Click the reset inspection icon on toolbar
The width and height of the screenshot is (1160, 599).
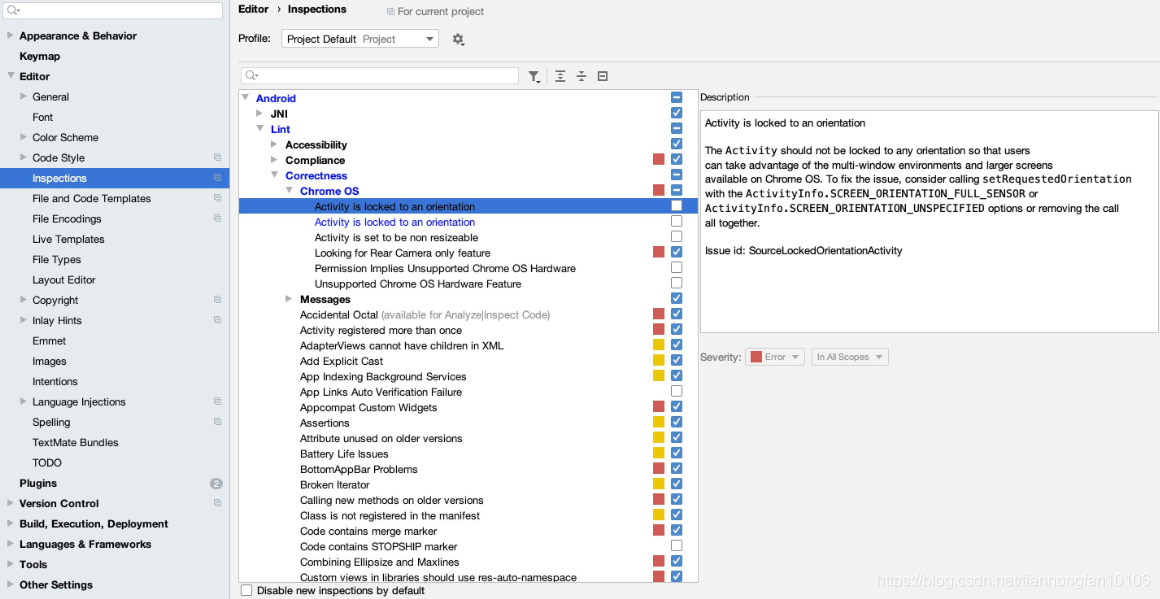tap(602, 76)
